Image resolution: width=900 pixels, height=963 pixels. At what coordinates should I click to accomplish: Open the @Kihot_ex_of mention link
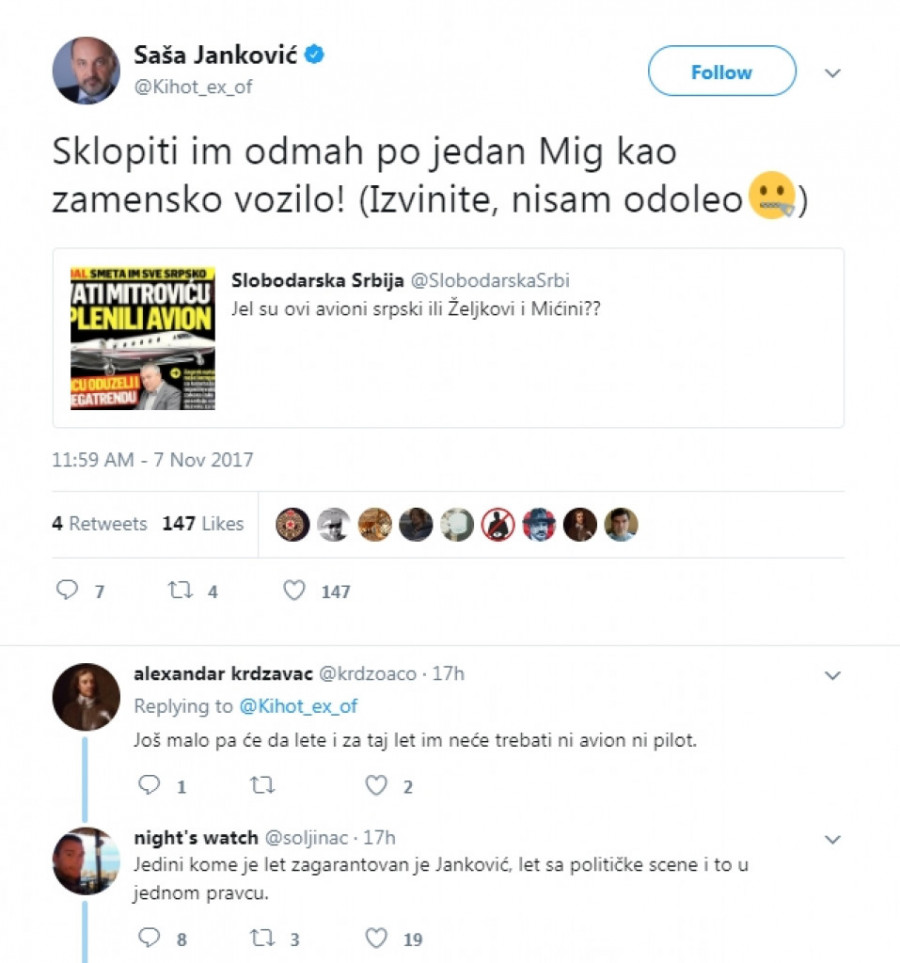point(298,706)
